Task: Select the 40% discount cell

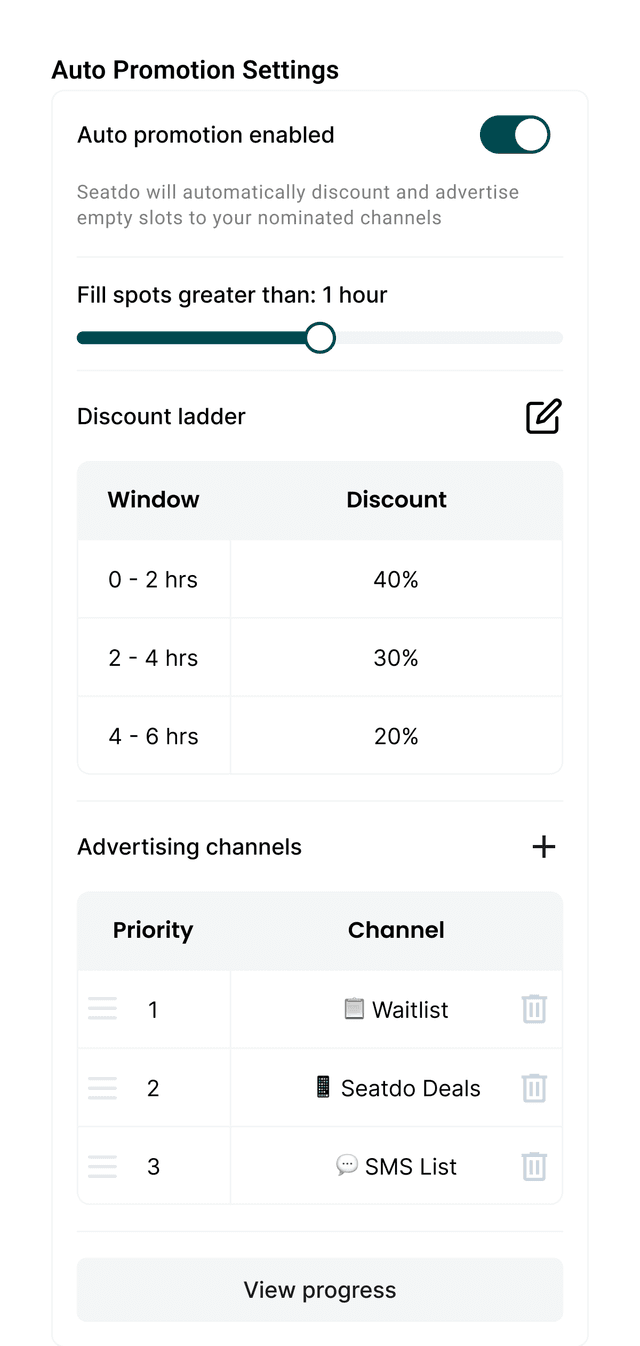Action: [x=396, y=579]
